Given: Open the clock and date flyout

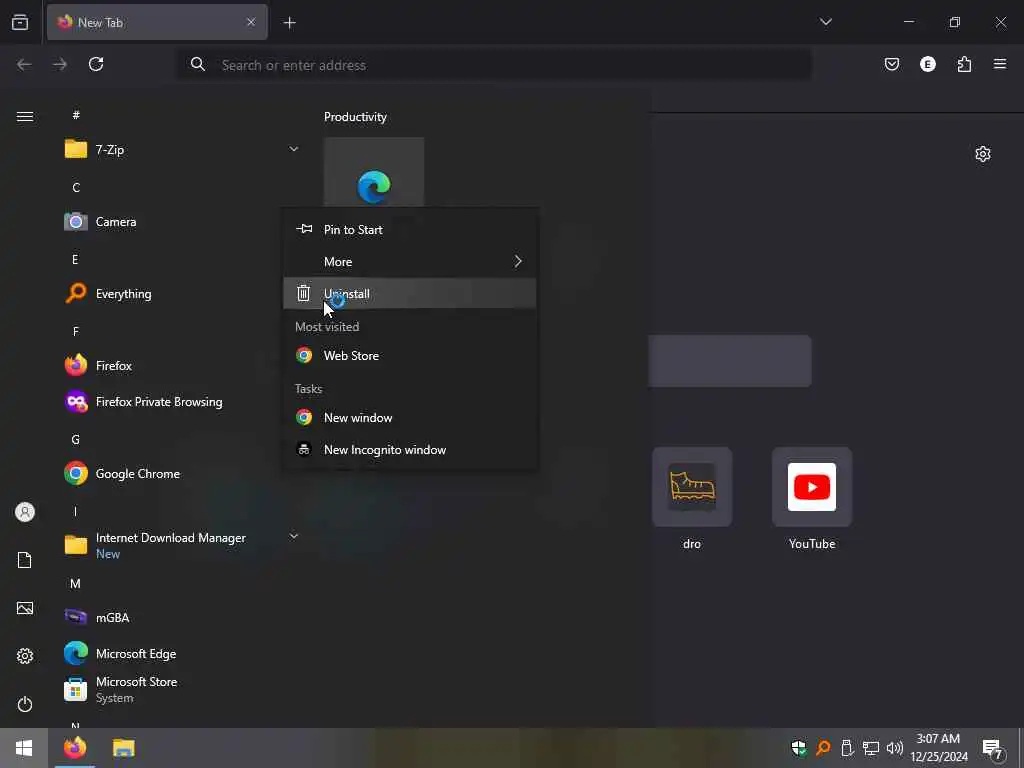Looking at the screenshot, I should pos(939,748).
